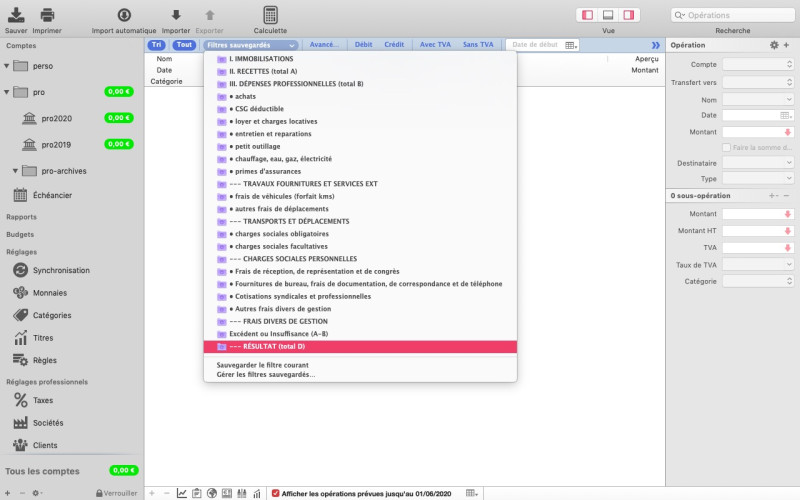Open Synchronisation settings in the sidebar
This screenshot has width=800, height=500.
click(60, 270)
